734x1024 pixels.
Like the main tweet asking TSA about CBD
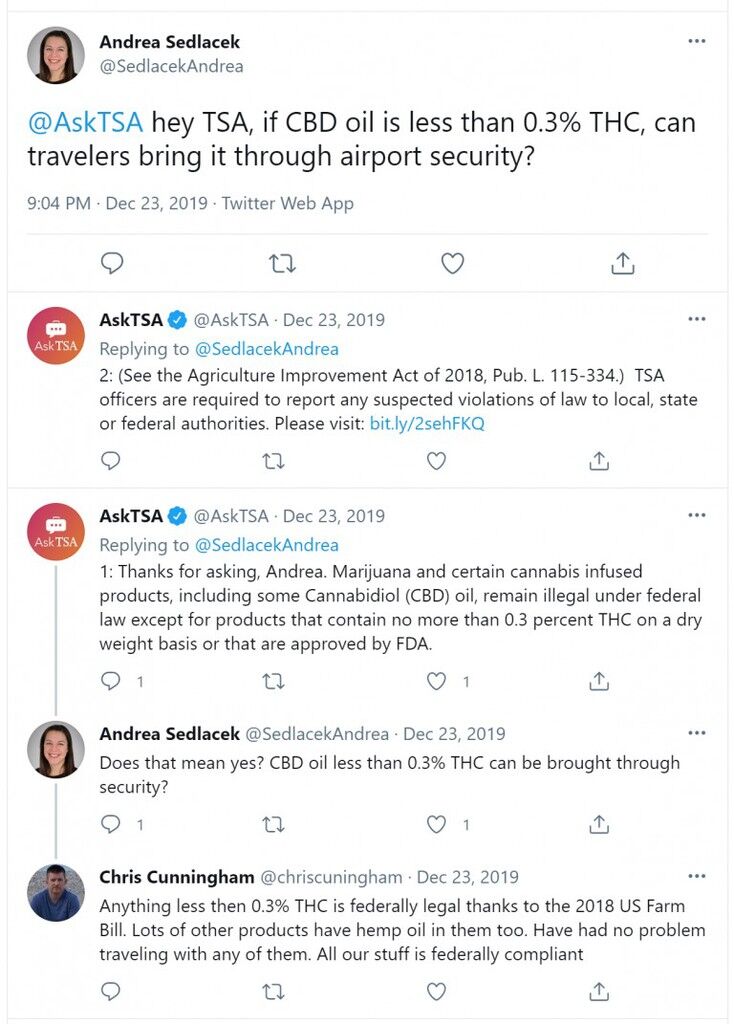pos(453,263)
